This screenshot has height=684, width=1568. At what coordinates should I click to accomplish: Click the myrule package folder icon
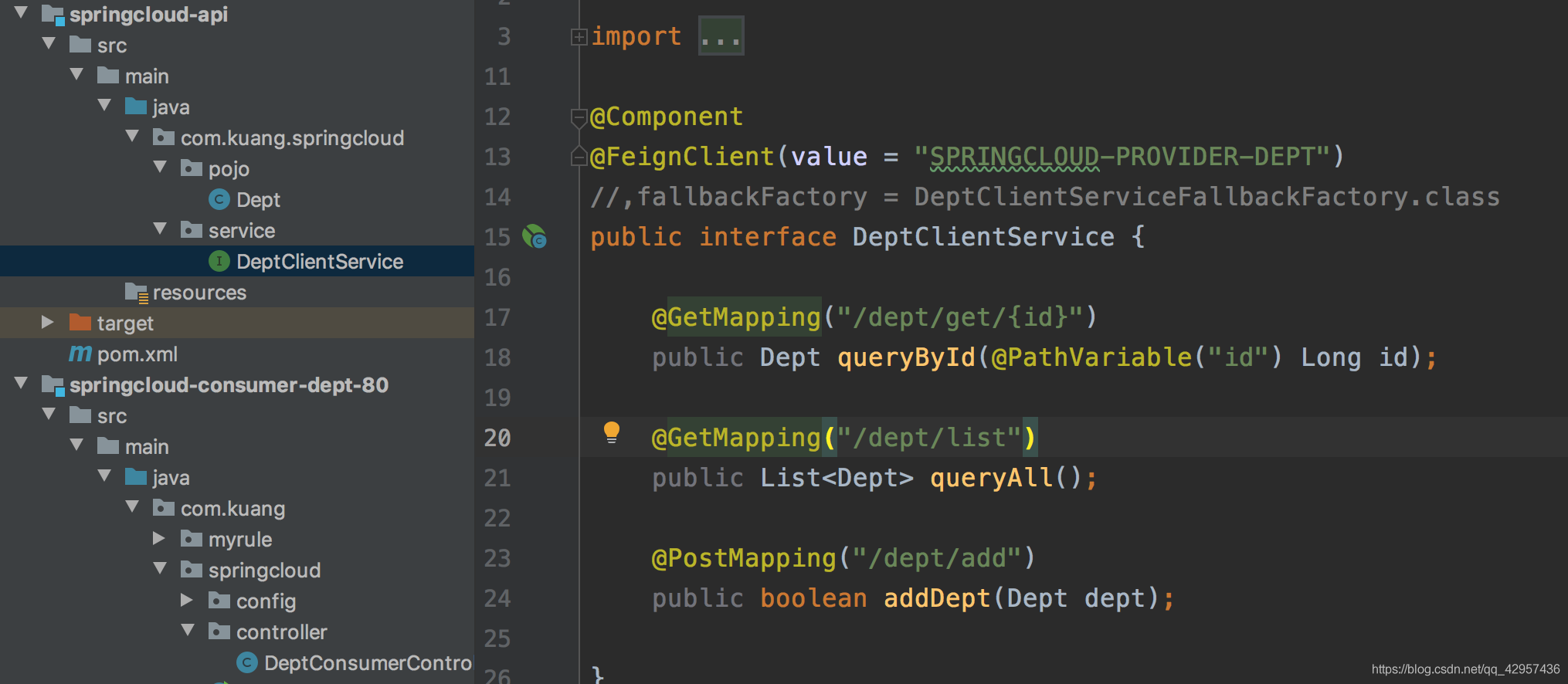192,538
